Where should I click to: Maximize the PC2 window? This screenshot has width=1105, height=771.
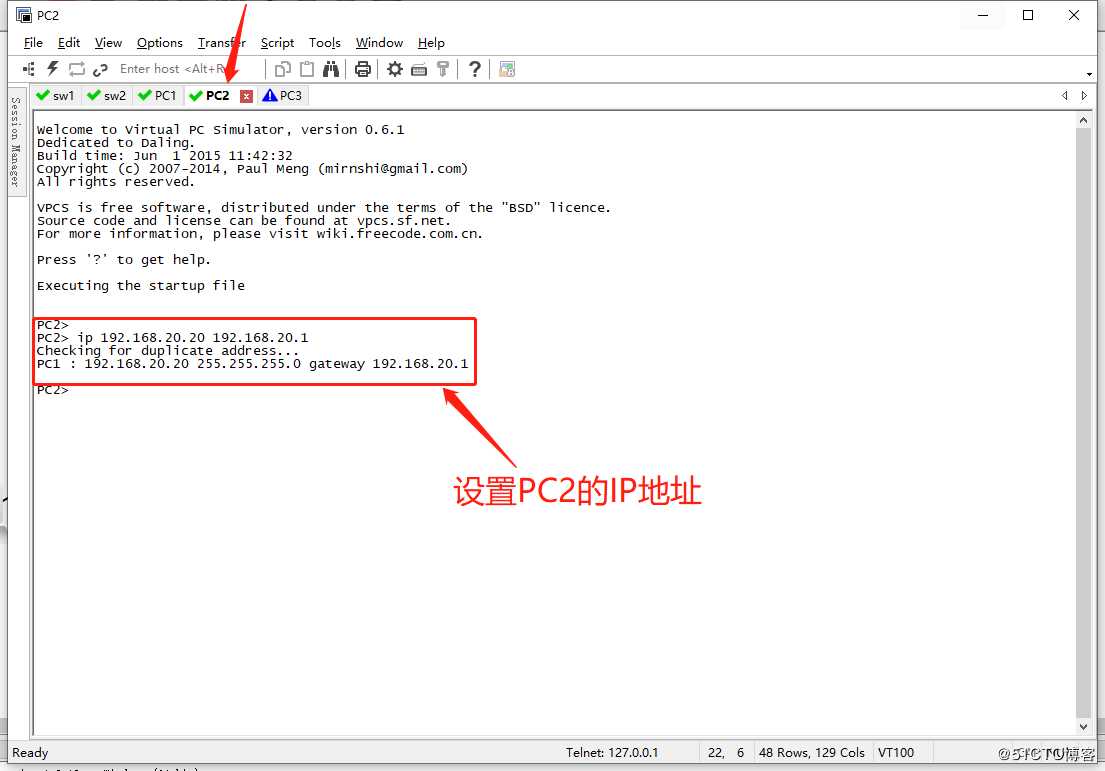point(1028,15)
